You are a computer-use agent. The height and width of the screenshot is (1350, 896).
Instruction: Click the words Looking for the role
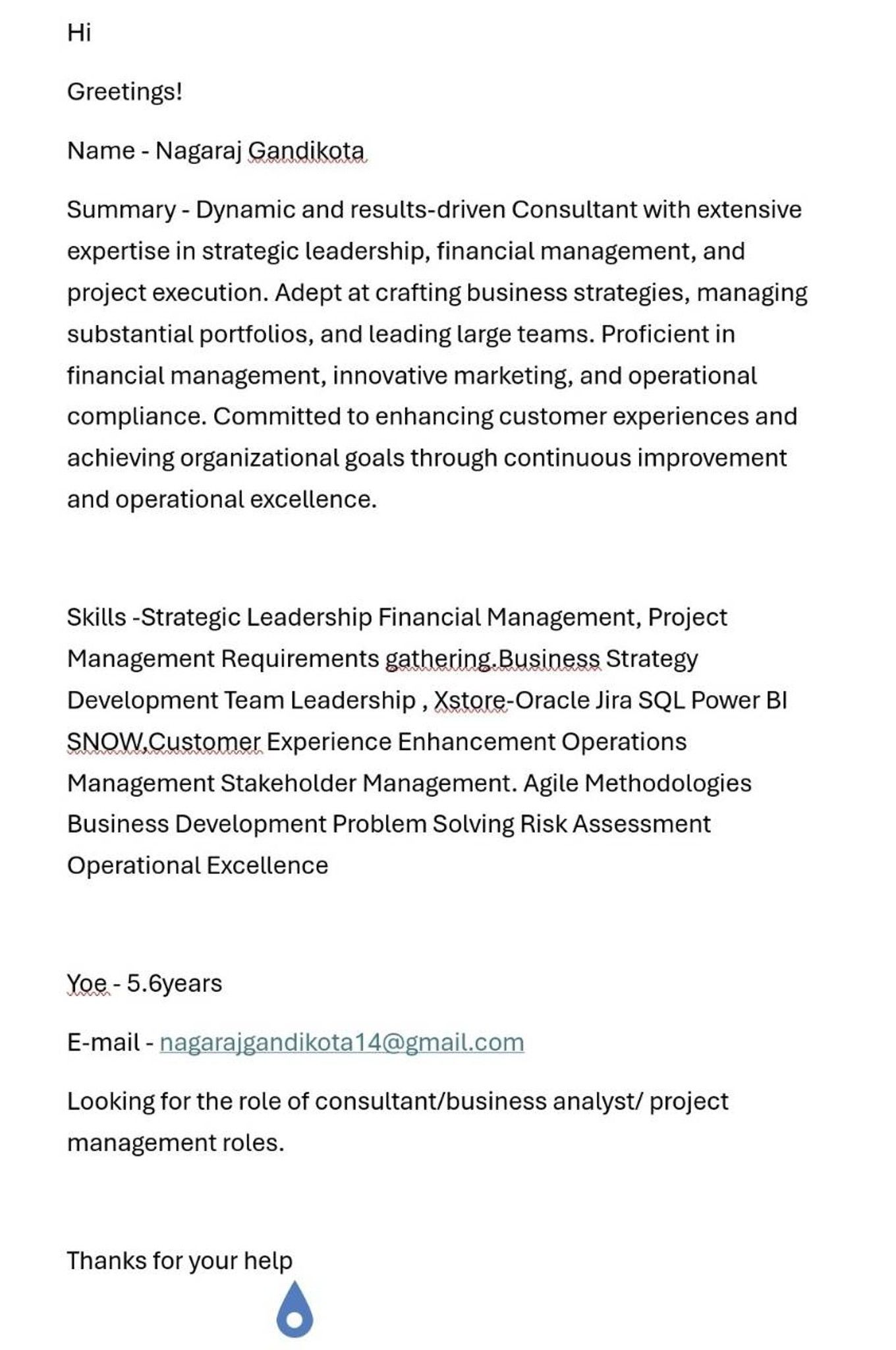pos(188,1101)
